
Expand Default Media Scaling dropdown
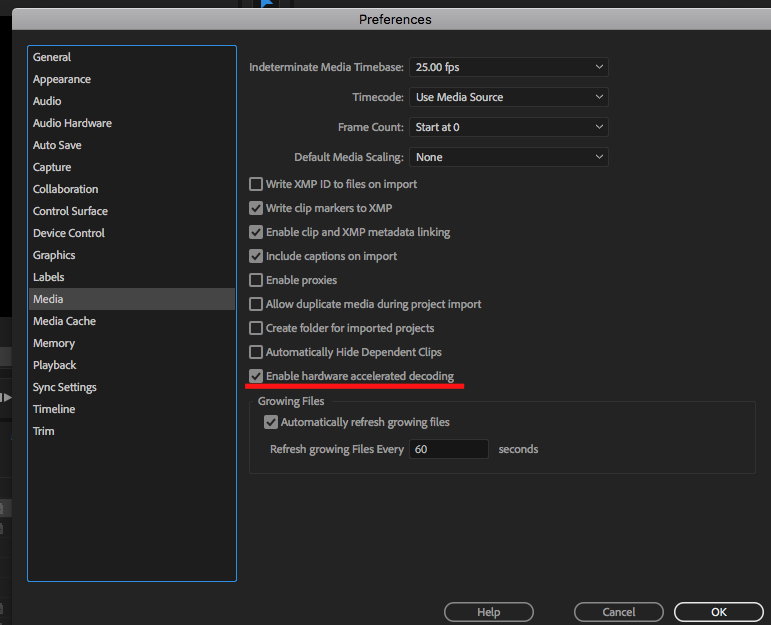click(508, 157)
